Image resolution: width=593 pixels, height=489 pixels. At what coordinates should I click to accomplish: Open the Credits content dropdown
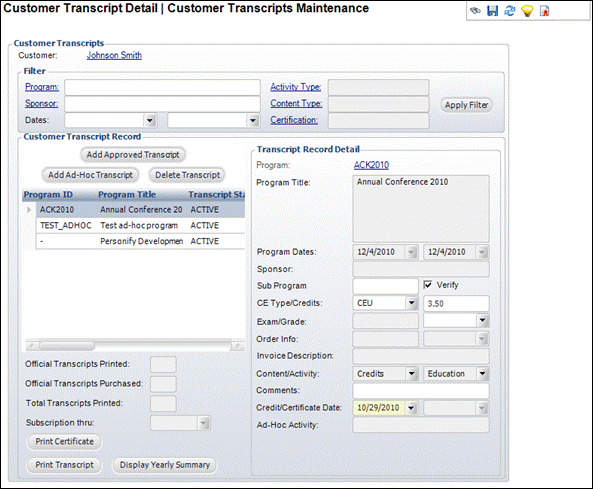pos(411,374)
